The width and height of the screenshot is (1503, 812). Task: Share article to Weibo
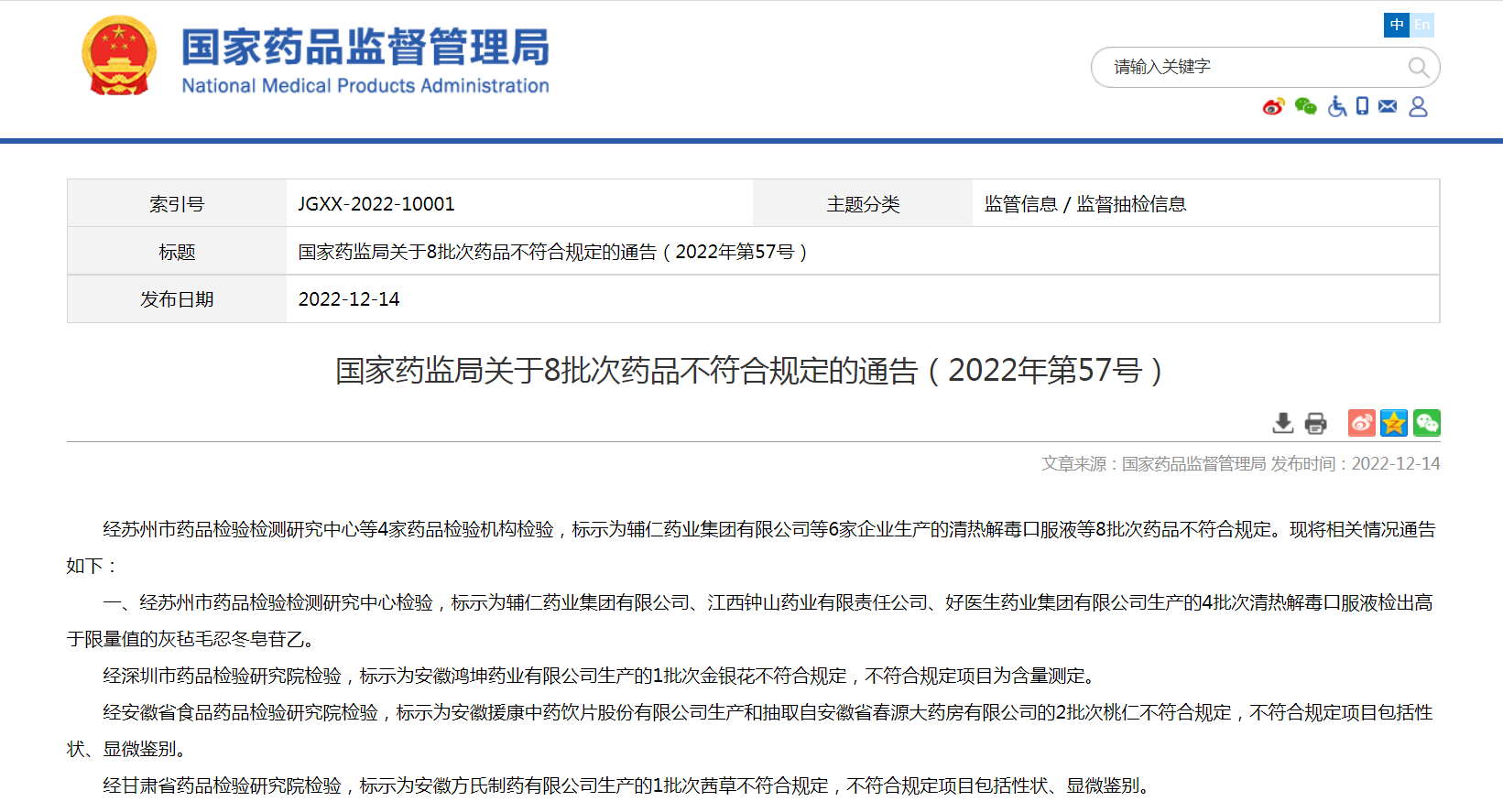pos(1362,423)
